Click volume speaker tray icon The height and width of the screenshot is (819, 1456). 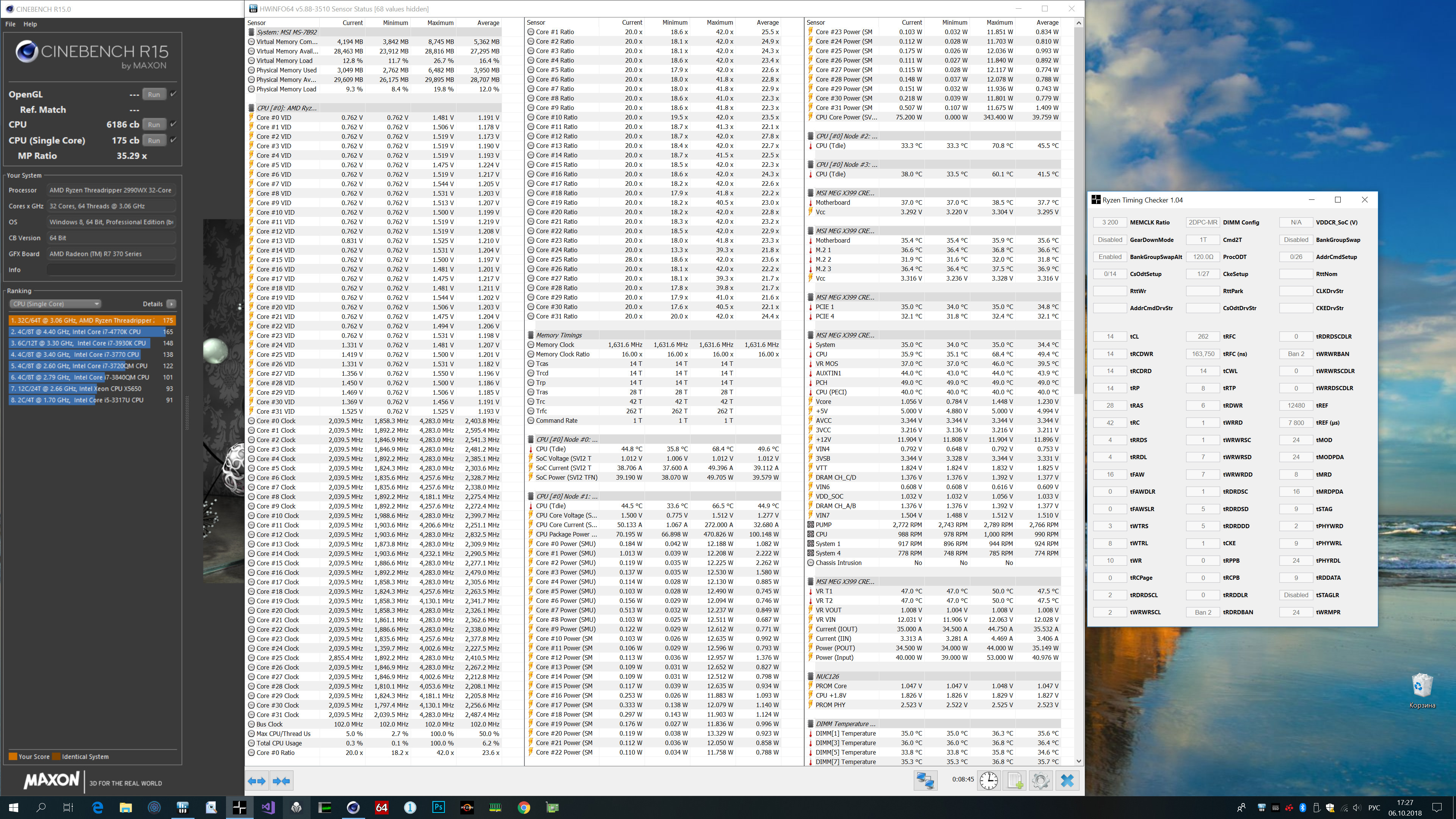tap(1357, 808)
